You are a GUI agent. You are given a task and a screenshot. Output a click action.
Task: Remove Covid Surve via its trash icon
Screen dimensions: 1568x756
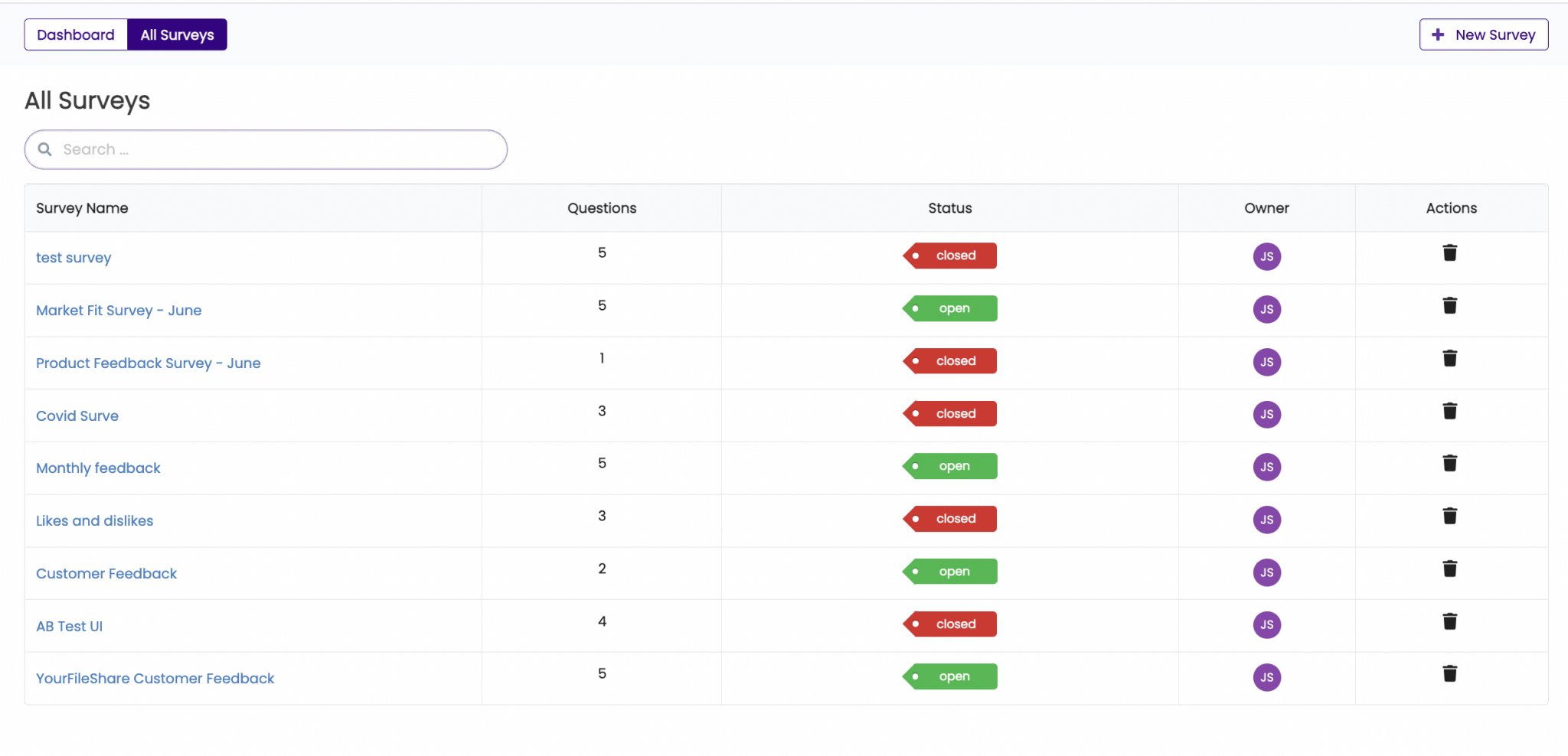tap(1449, 412)
